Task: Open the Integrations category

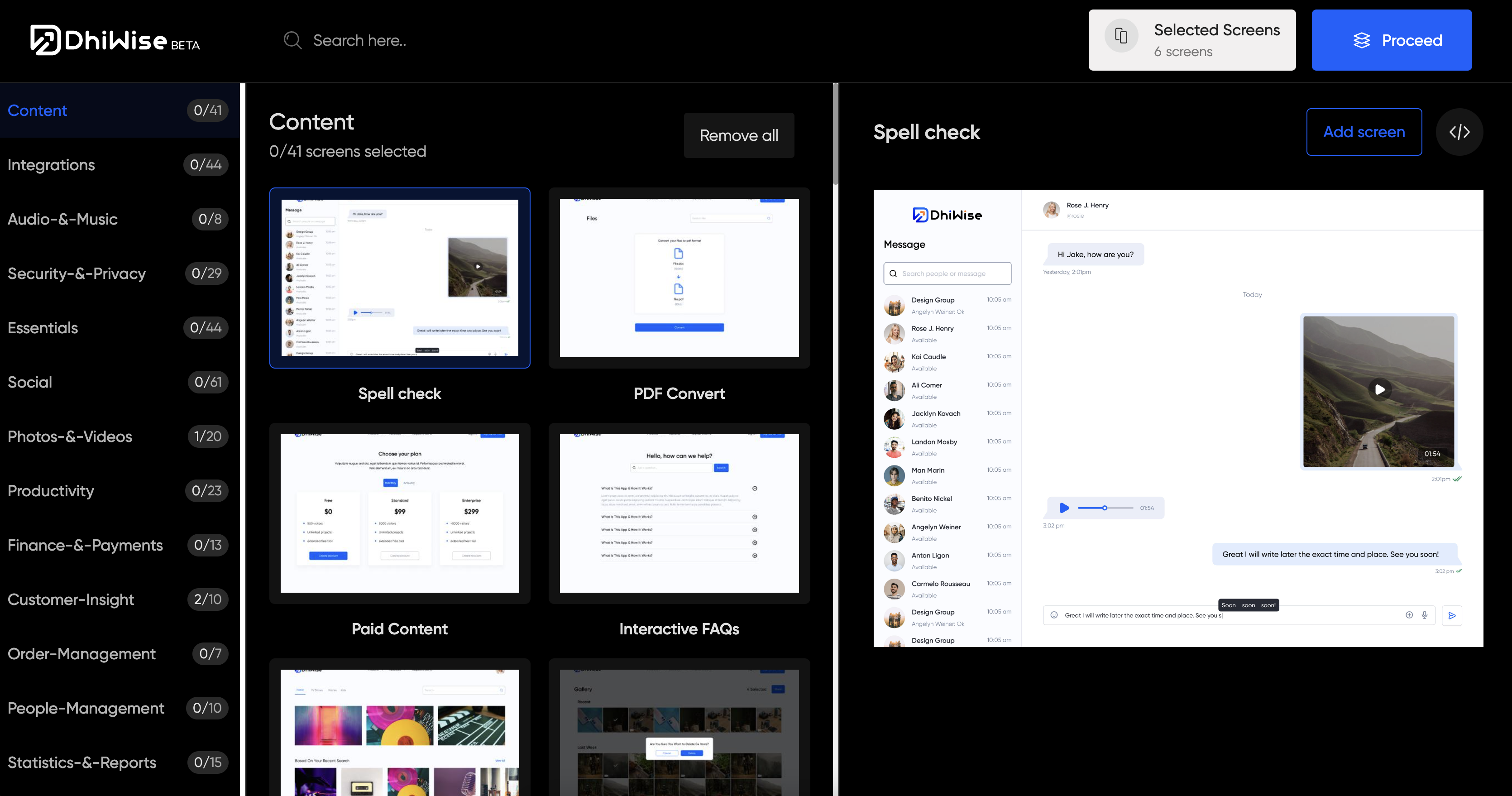Action: [x=51, y=165]
